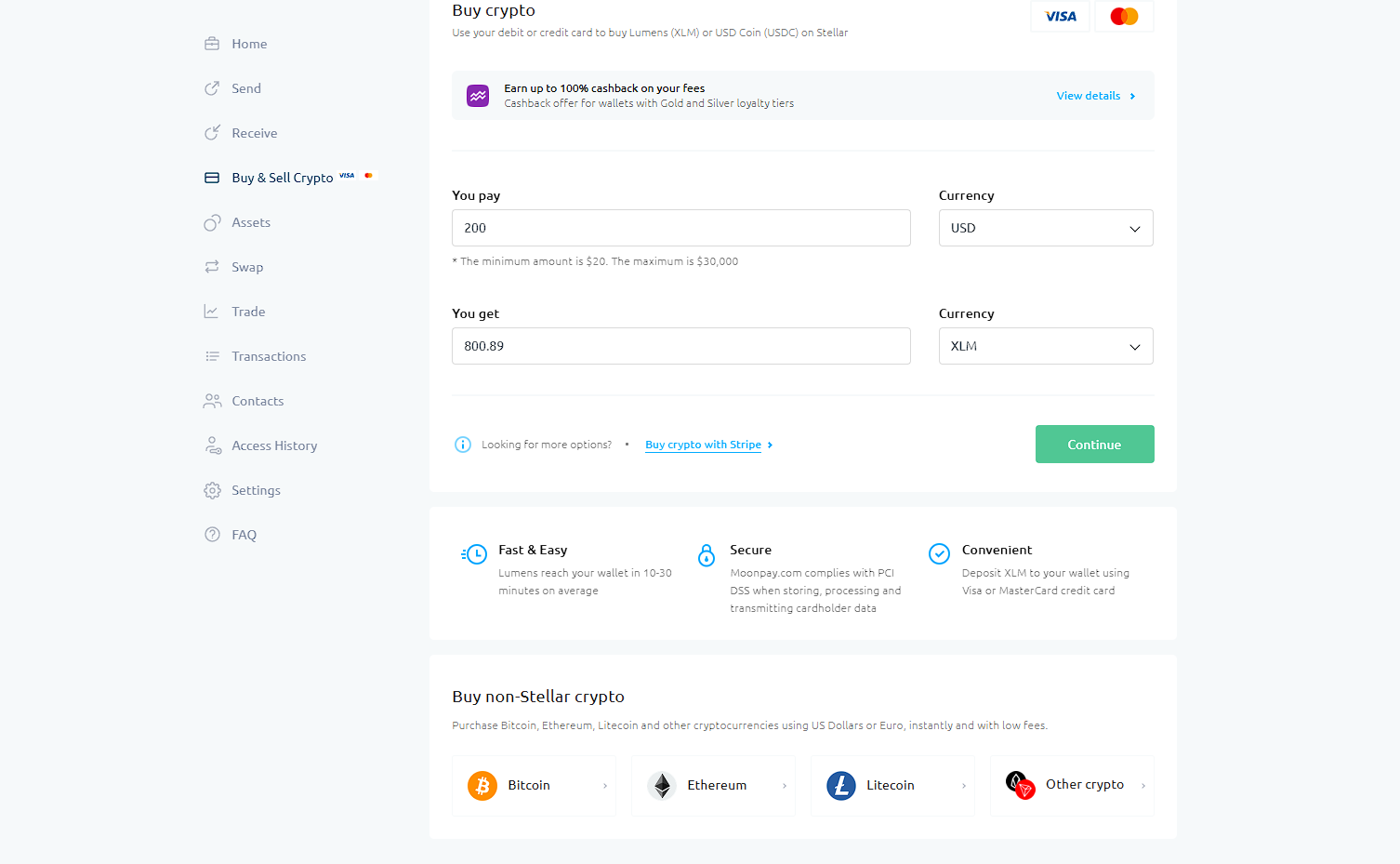Follow the Buy crypto with Stripe link

pos(703,445)
